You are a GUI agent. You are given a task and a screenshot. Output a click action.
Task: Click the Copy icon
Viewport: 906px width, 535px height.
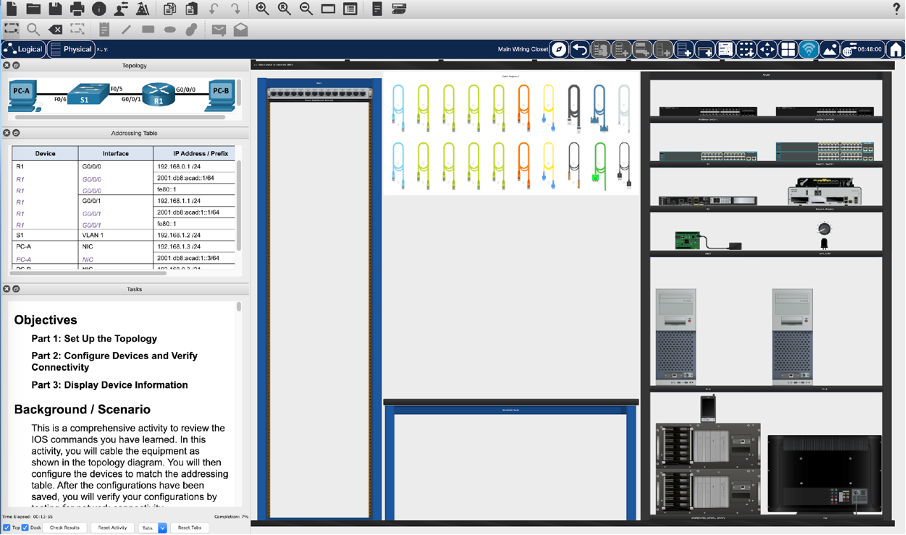click(x=170, y=9)
